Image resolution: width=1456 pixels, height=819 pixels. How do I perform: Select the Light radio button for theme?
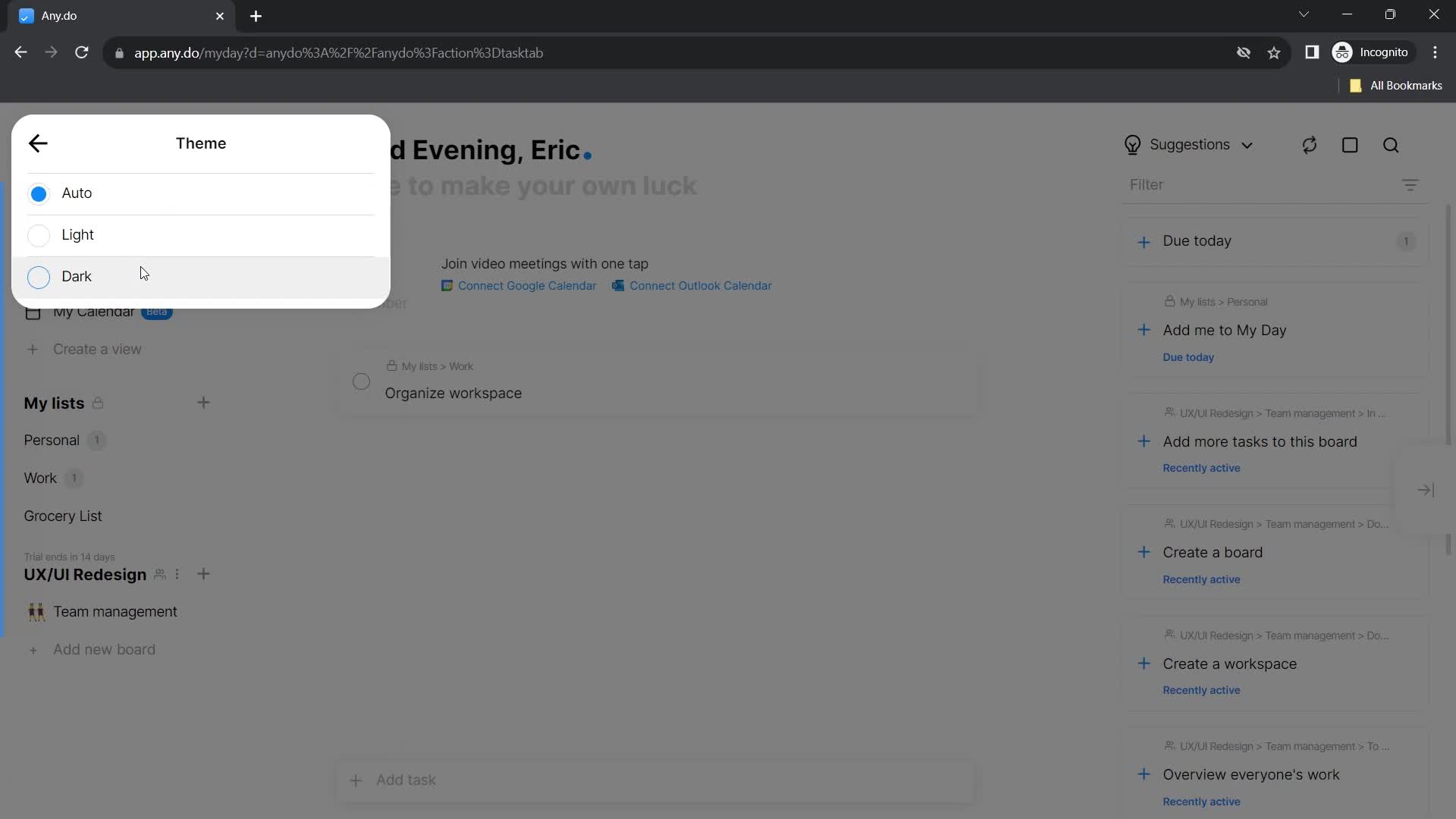[x=39, y=235]
